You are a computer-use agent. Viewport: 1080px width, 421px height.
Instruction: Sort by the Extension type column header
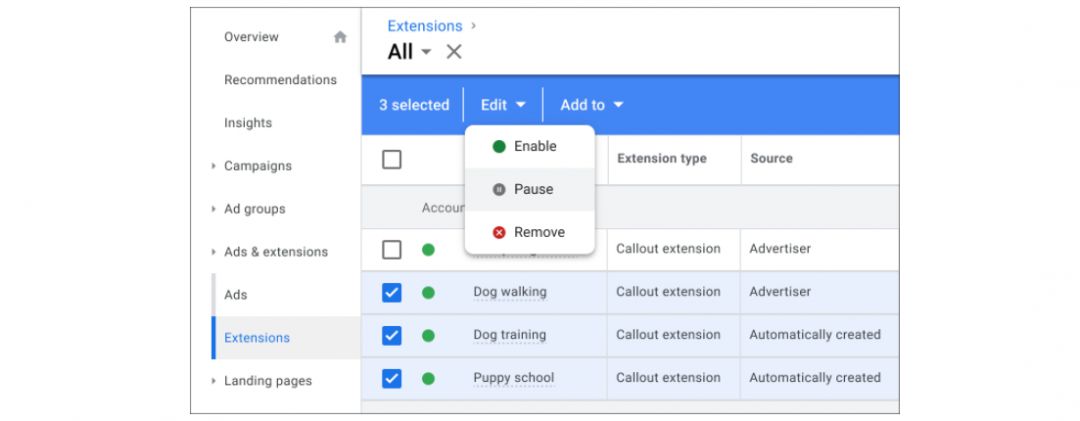point(661,158)
